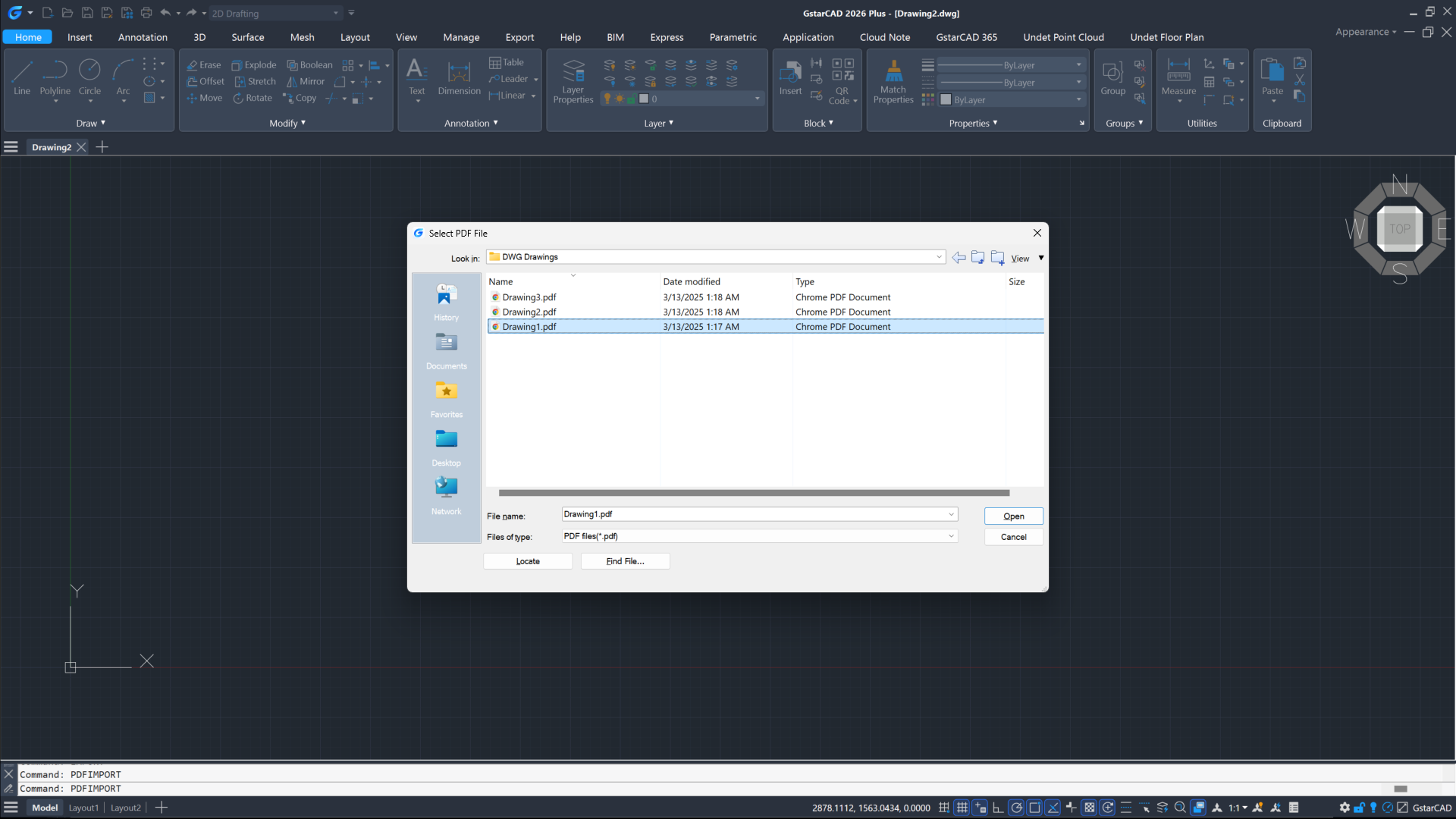The image size is (1456, 819).
Task: Expand the File name dropdown
Action: [951, 514]
